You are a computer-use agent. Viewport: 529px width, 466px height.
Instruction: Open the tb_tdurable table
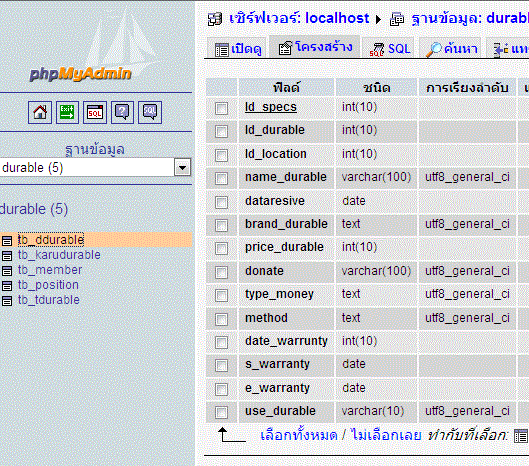[x=49, y=300]
